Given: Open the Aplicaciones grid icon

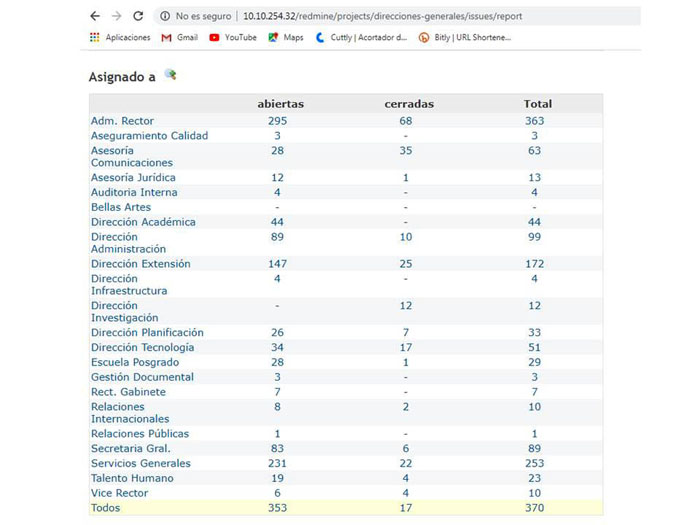Looking at the screenshot, I should point(95,38).
